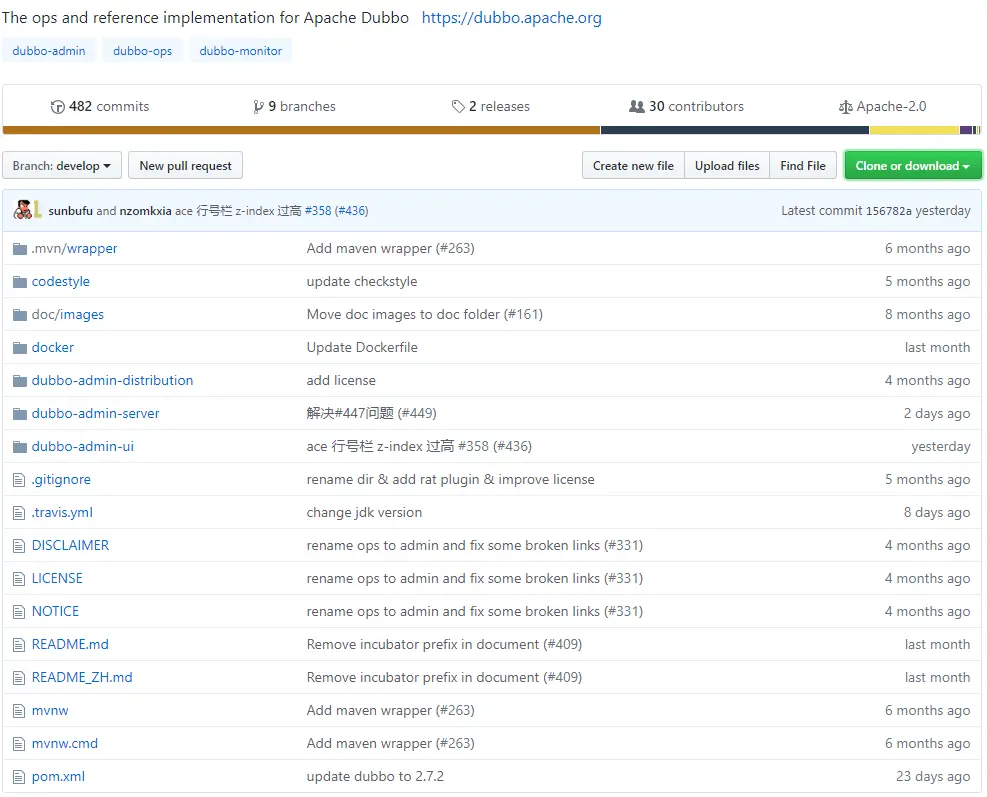
Task: Click the file icon beside mvnw.cmd
Action: [x=19, y=743]
